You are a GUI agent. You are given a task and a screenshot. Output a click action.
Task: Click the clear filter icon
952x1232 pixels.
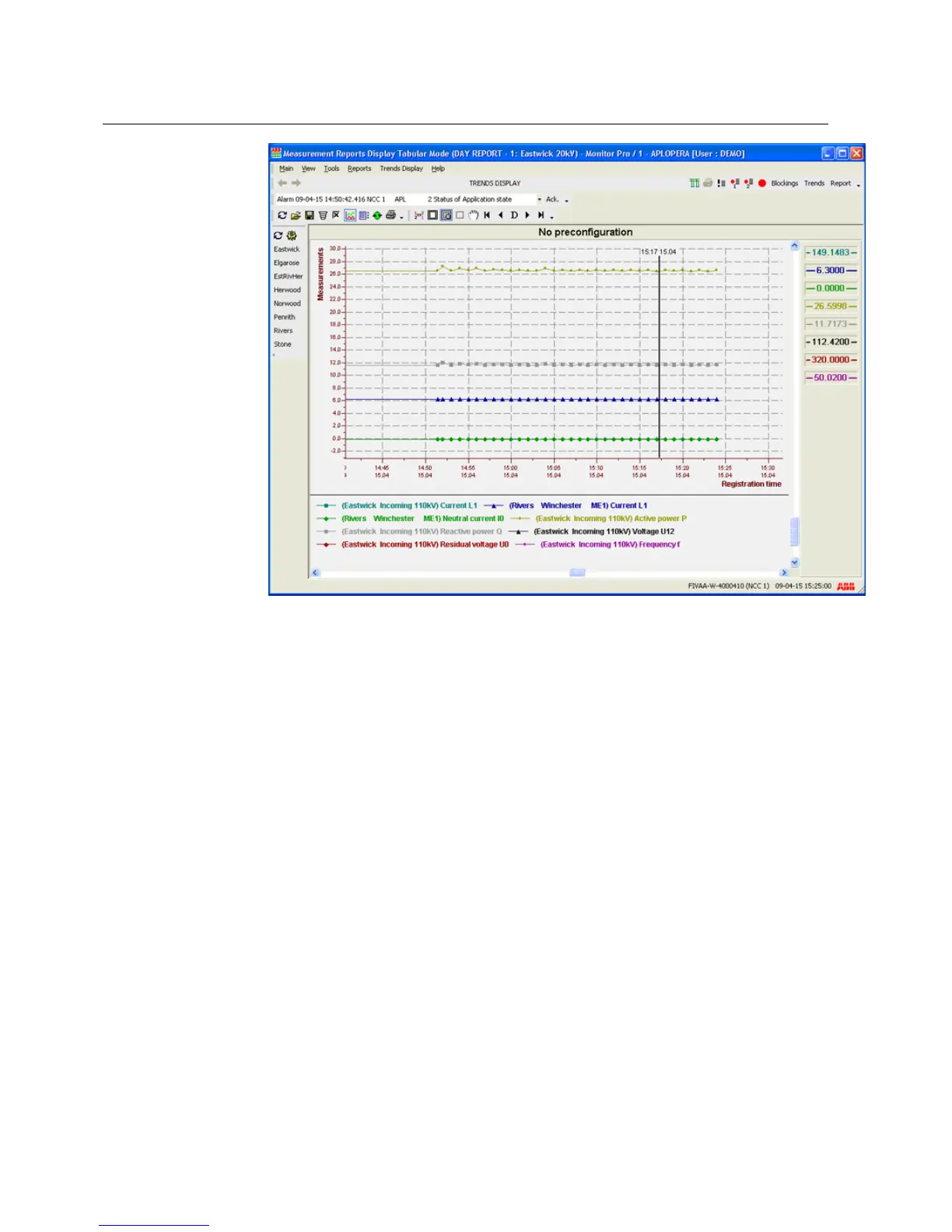pos(336,215)
